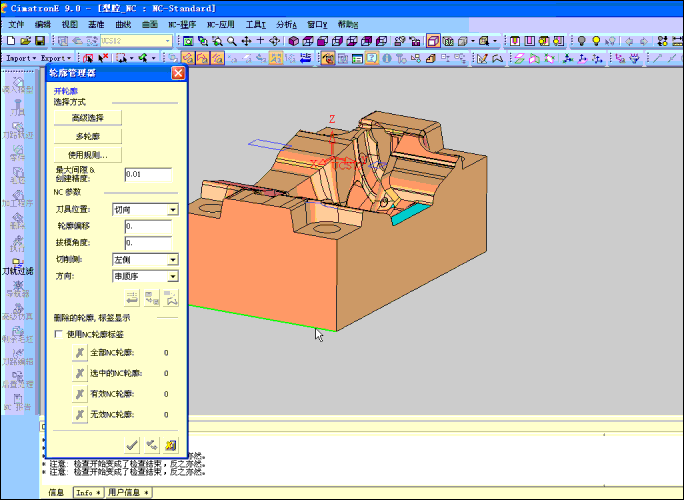Open the 切削侧 dropdown showing 左侧

pyautogui.click(x=173, y=260)
